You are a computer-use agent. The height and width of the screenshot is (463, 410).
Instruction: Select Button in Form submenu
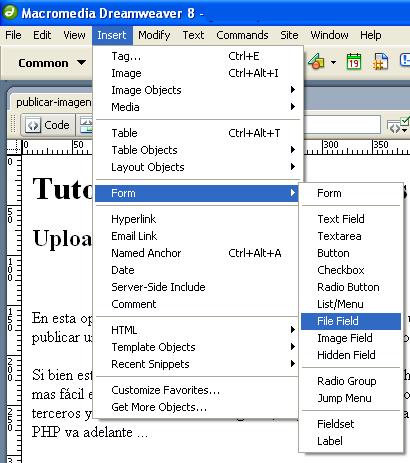pyautogui.click(x=351, y=253)
